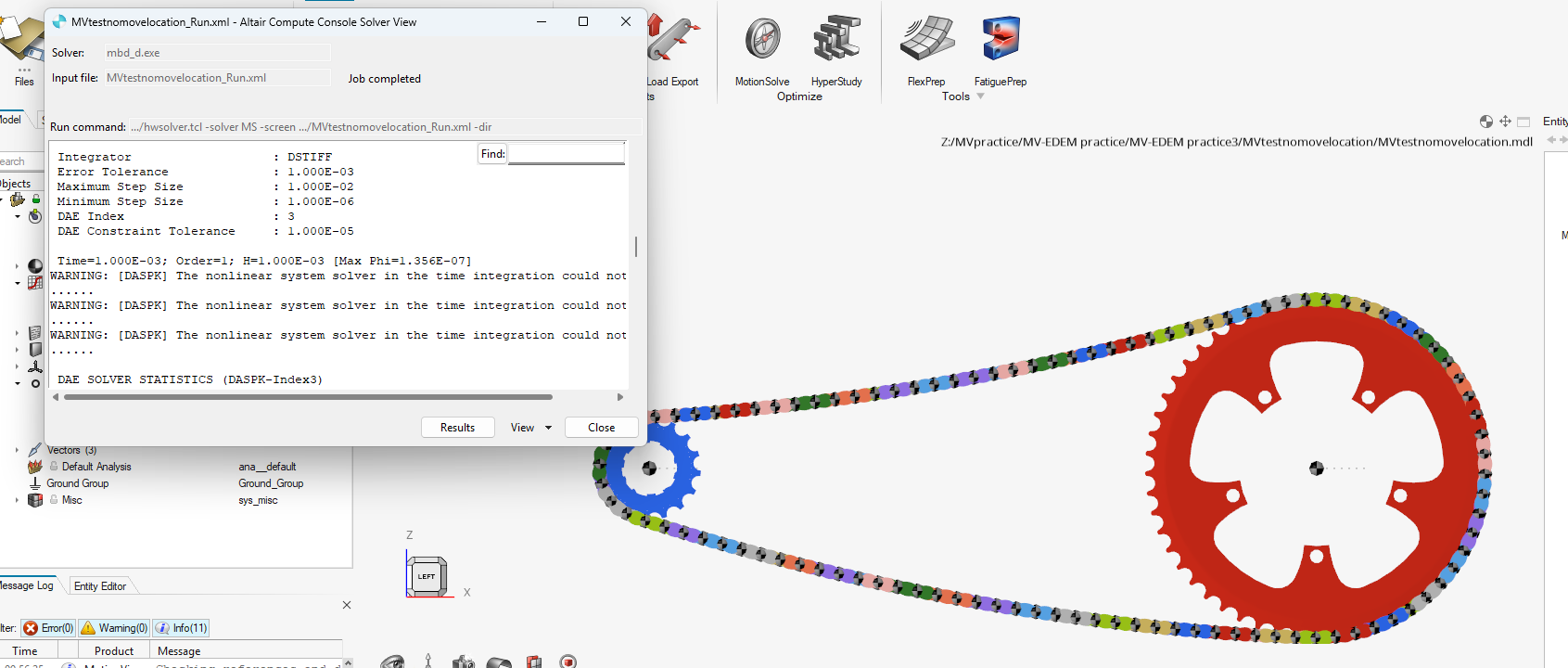1568x668 pixels.
Task: Click the 'Job completed' status text
Action: point(384,79)
